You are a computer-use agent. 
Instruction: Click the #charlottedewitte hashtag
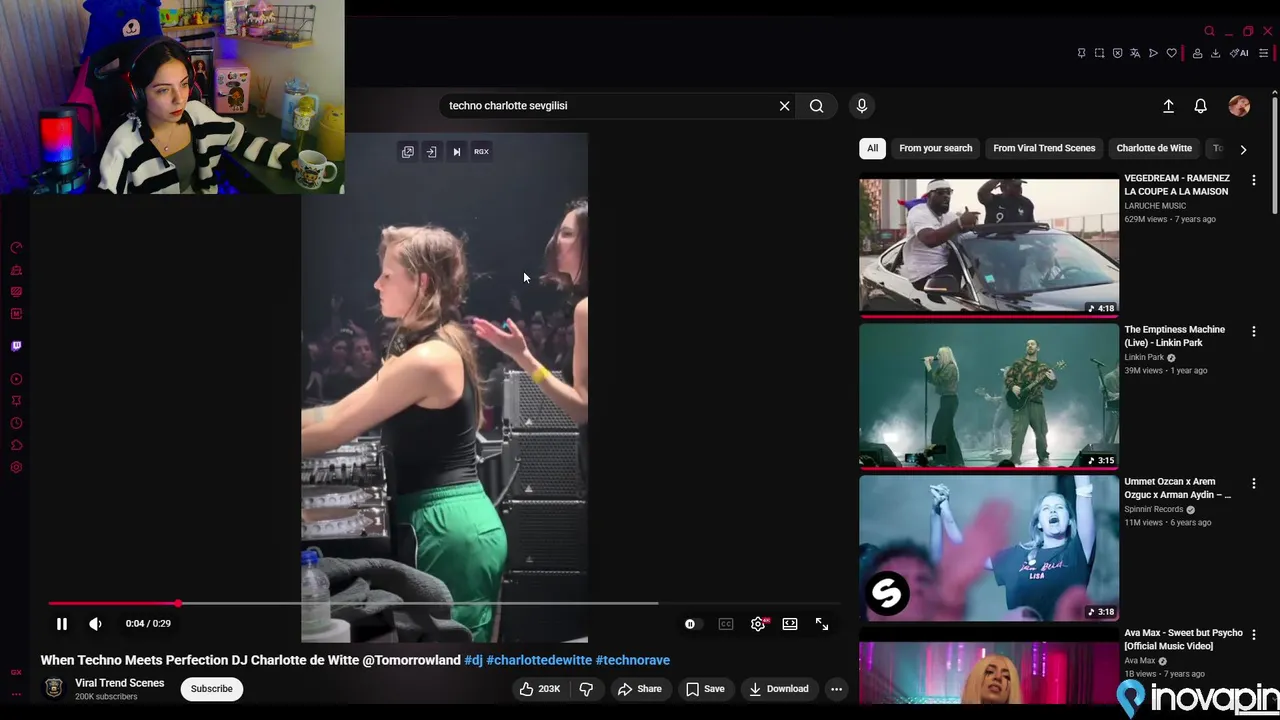539,660
